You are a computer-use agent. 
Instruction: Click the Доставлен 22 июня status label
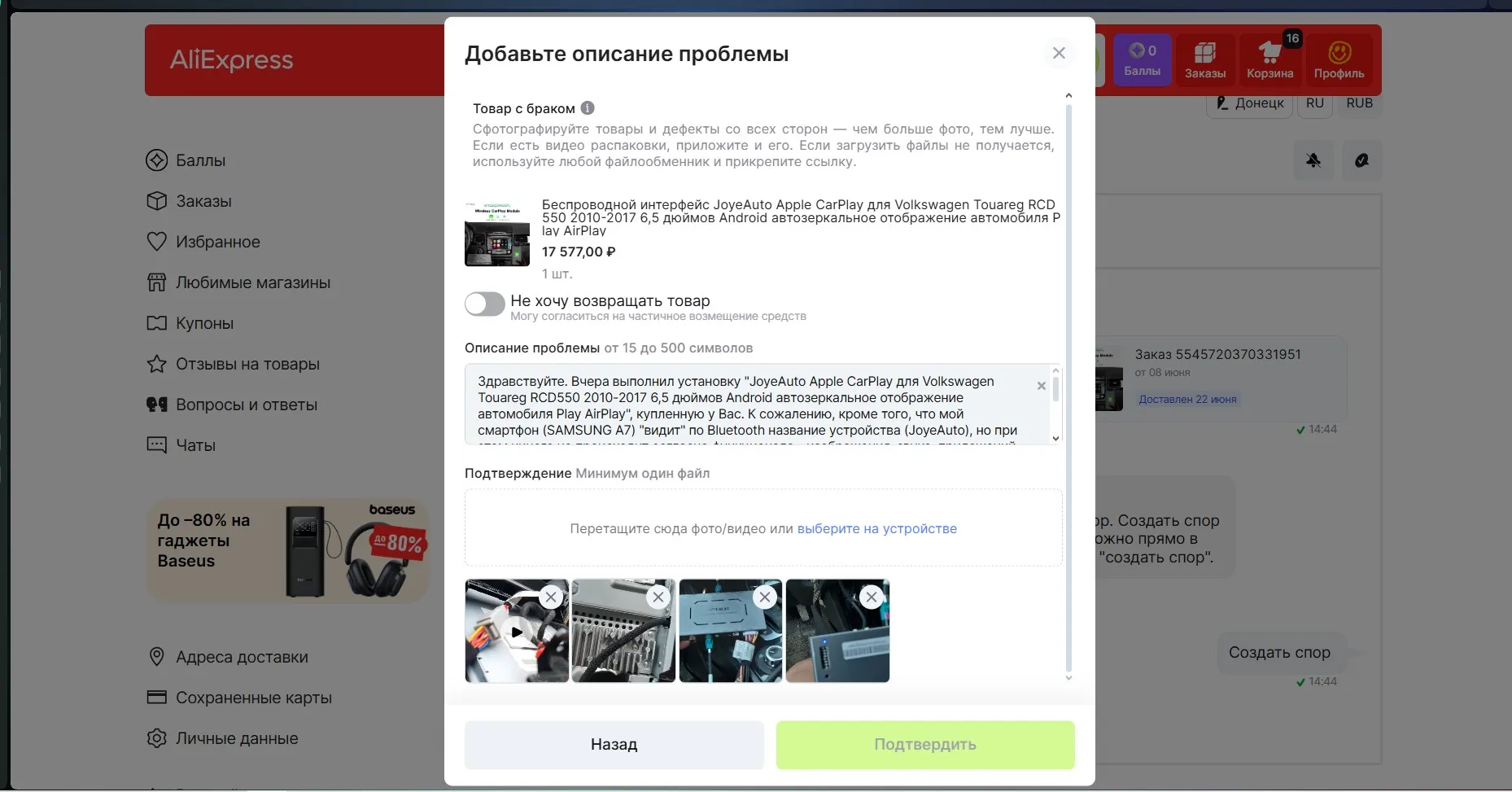pos(1187,399)
